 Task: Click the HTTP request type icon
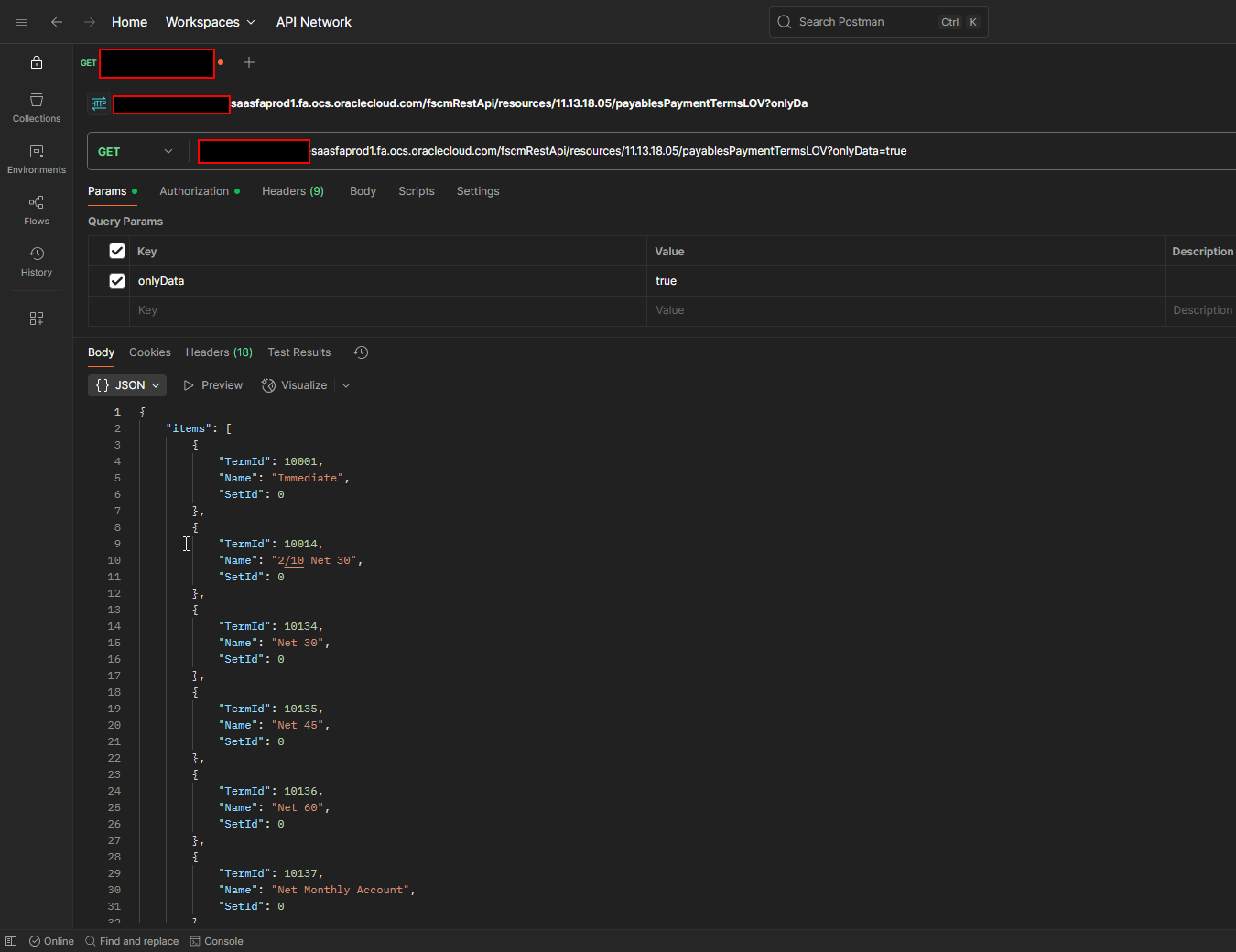(99, 103)
